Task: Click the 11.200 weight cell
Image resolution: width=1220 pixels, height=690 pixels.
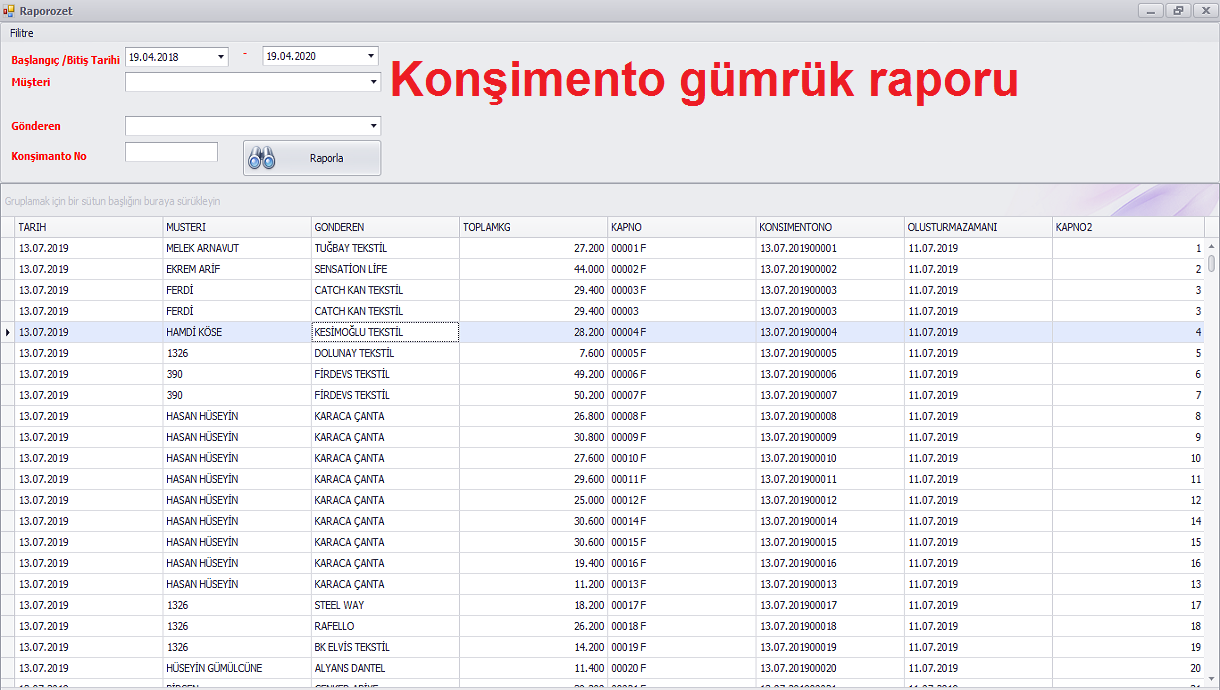Action: (x=533, y=584)
